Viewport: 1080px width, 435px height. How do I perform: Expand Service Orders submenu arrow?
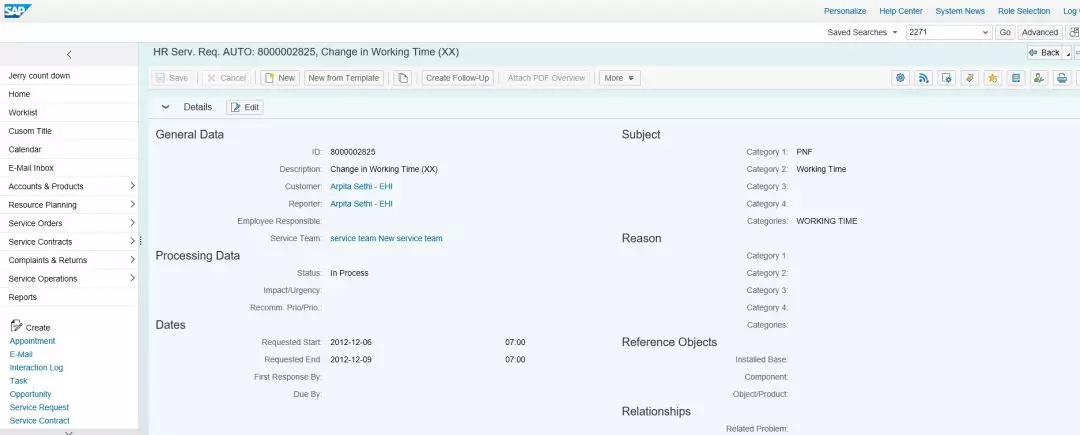pos(132,223)
